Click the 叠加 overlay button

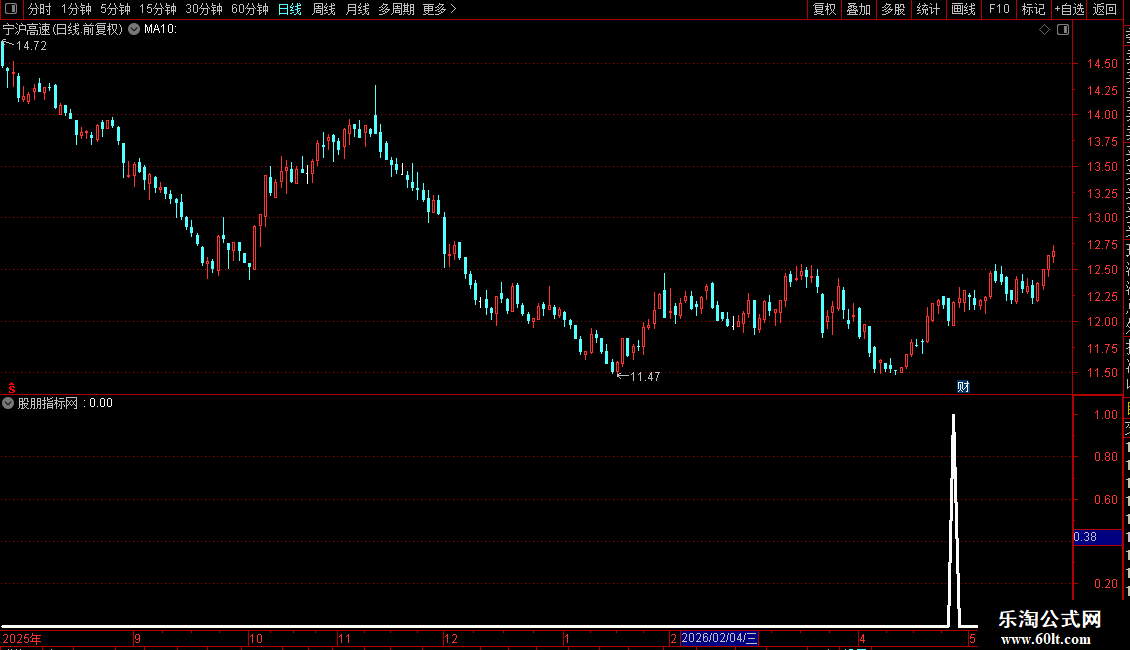pos(858,9)
